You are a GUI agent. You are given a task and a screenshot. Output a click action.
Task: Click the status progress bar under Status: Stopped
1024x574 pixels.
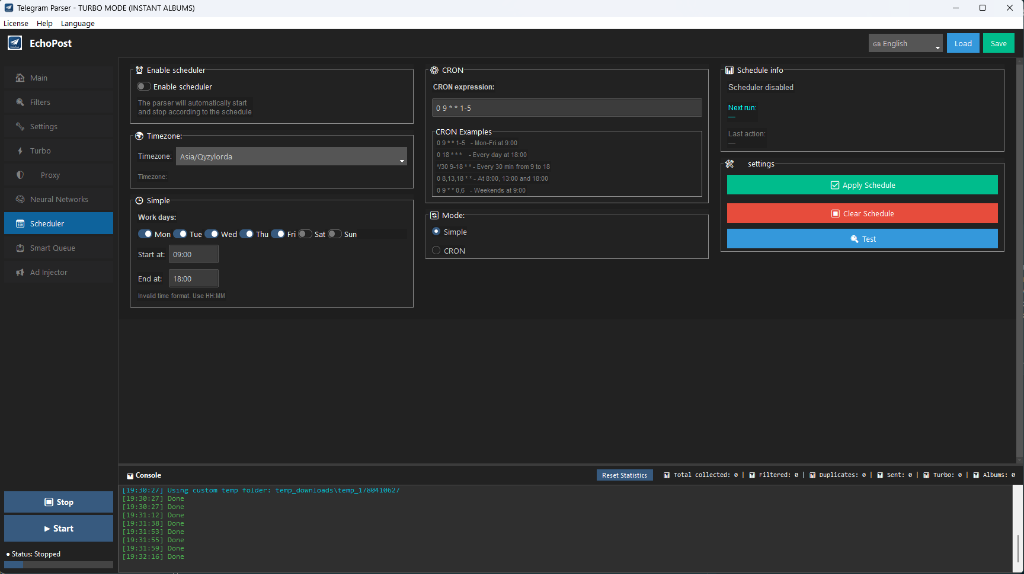(x=58, y=564)
